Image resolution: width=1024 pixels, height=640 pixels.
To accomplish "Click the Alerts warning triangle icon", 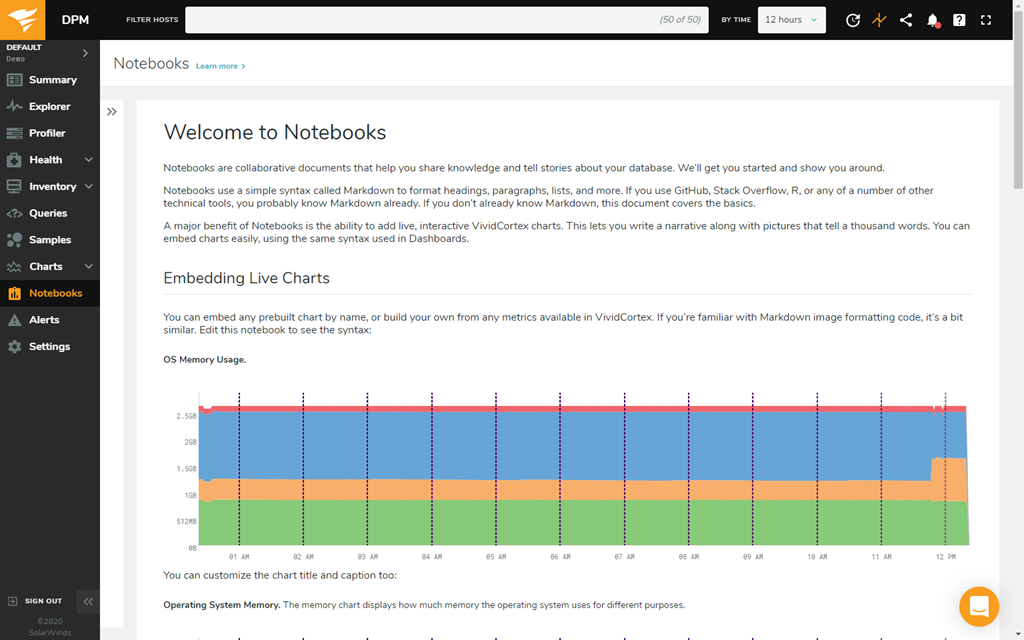I will 14,320.
